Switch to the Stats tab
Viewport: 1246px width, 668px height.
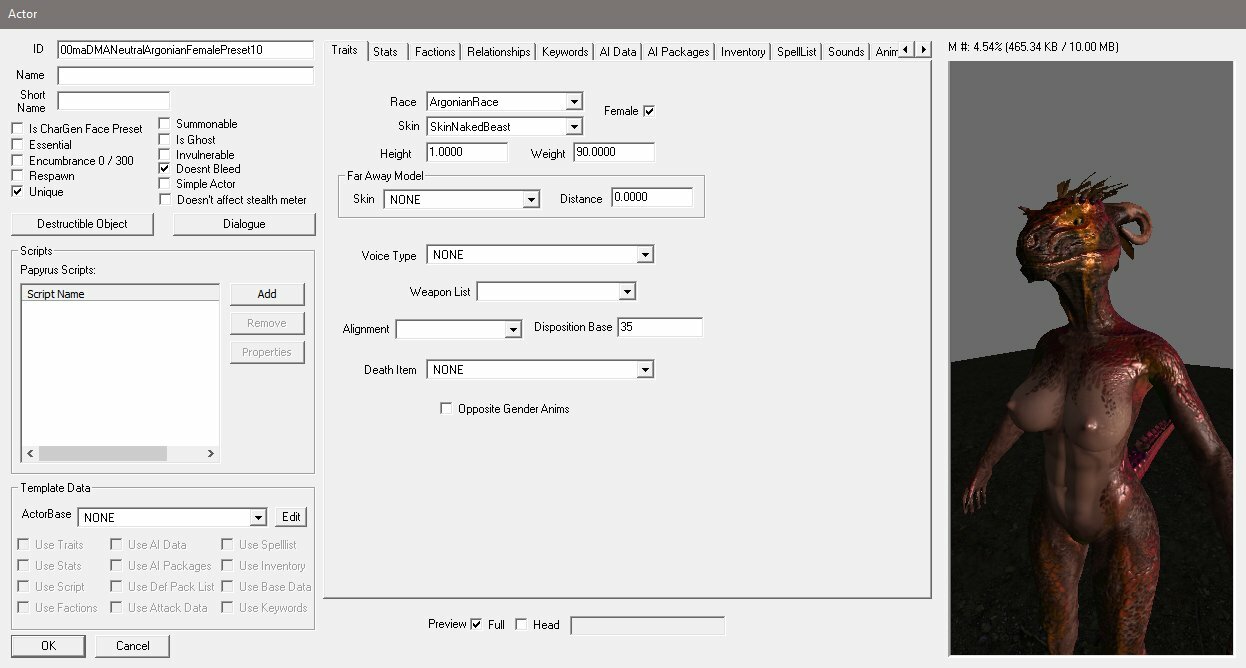(x=385, y=52)
